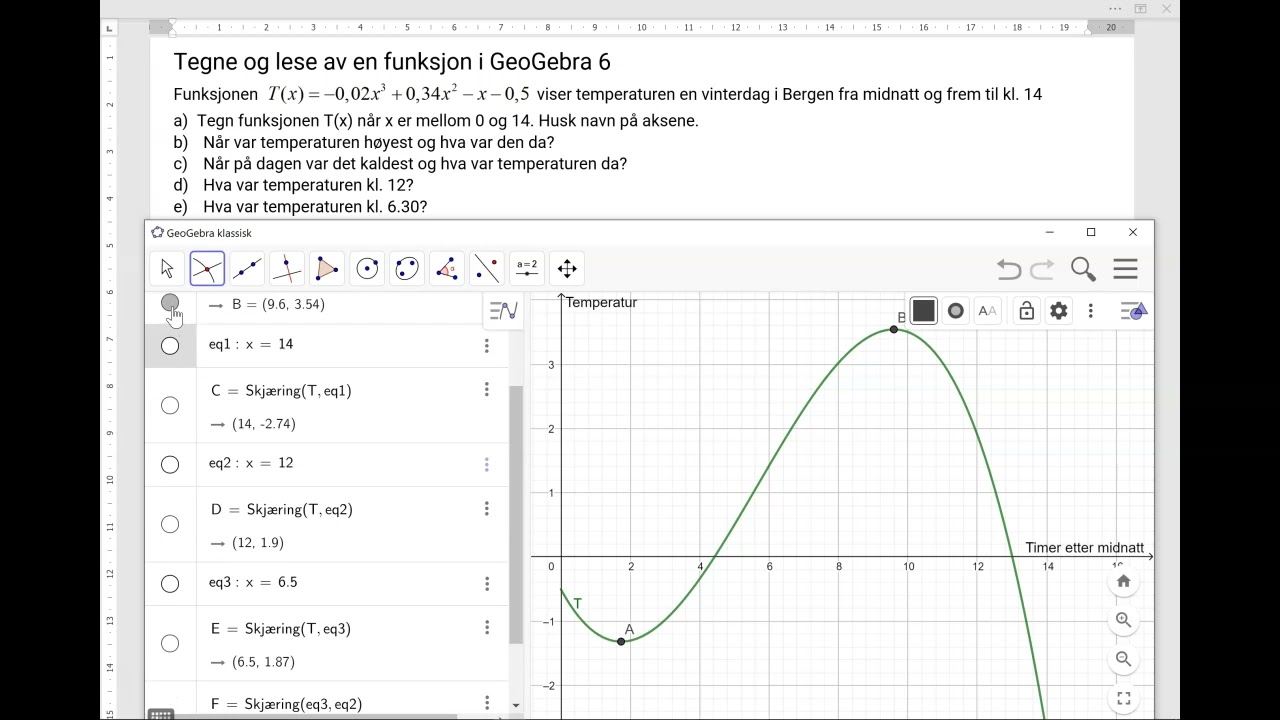Toggle the algebra style bar icon
1280x720 pixels.
click(503, 310)
